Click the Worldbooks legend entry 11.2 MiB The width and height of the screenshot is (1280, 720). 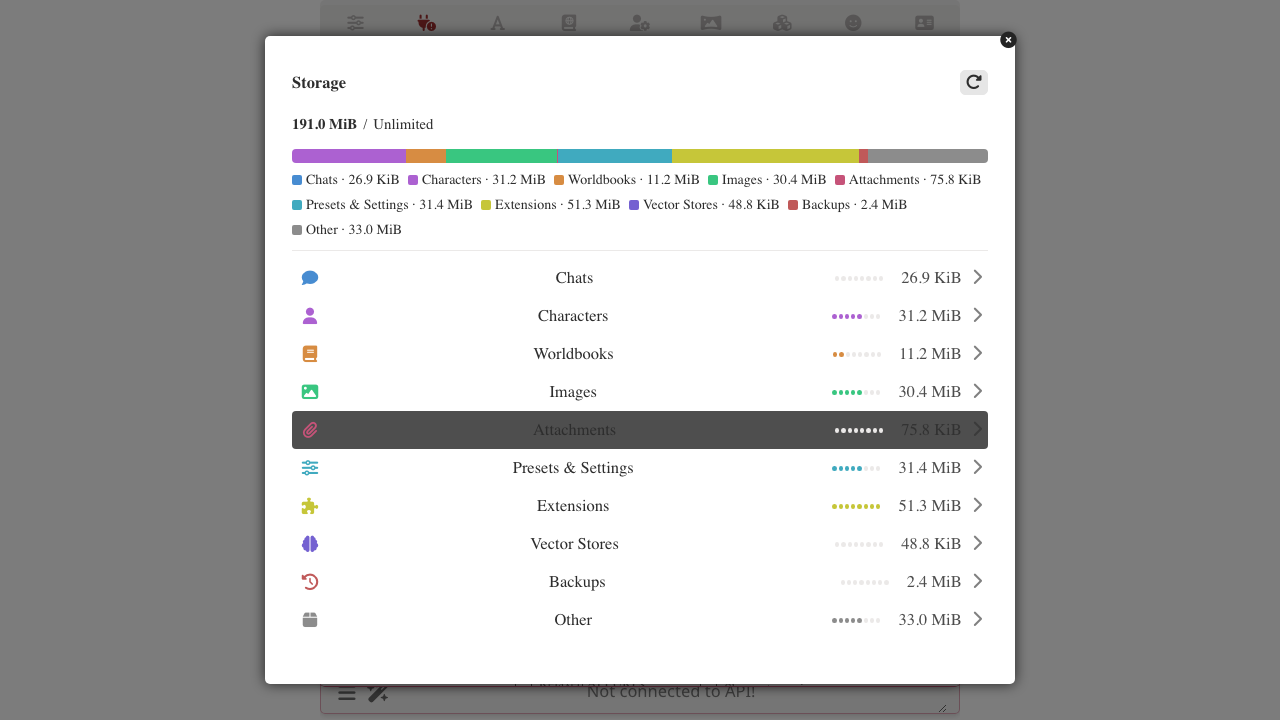(x=627, y=180)
